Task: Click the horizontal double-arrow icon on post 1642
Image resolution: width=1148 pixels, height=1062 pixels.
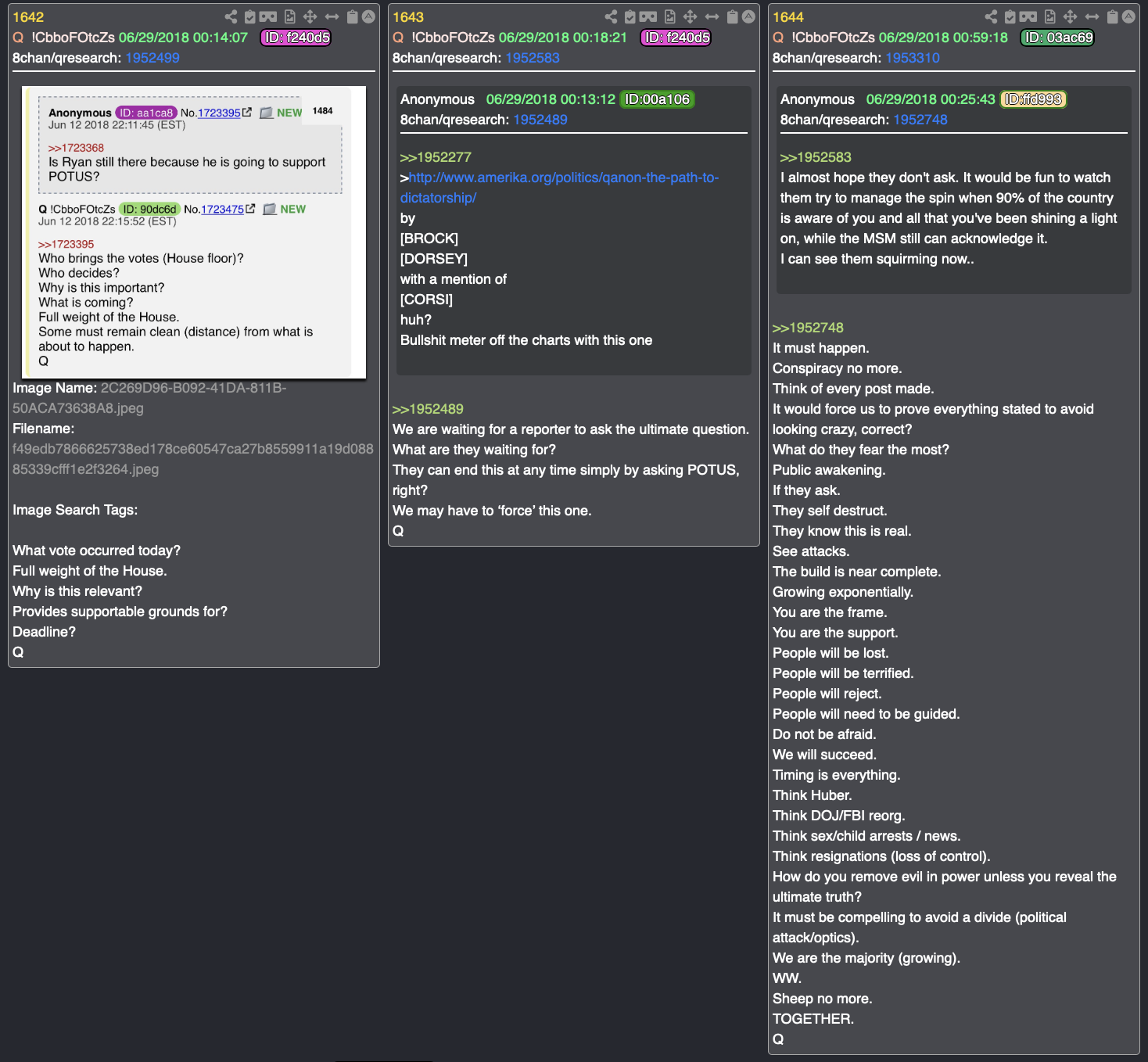Action: (332, 16)
